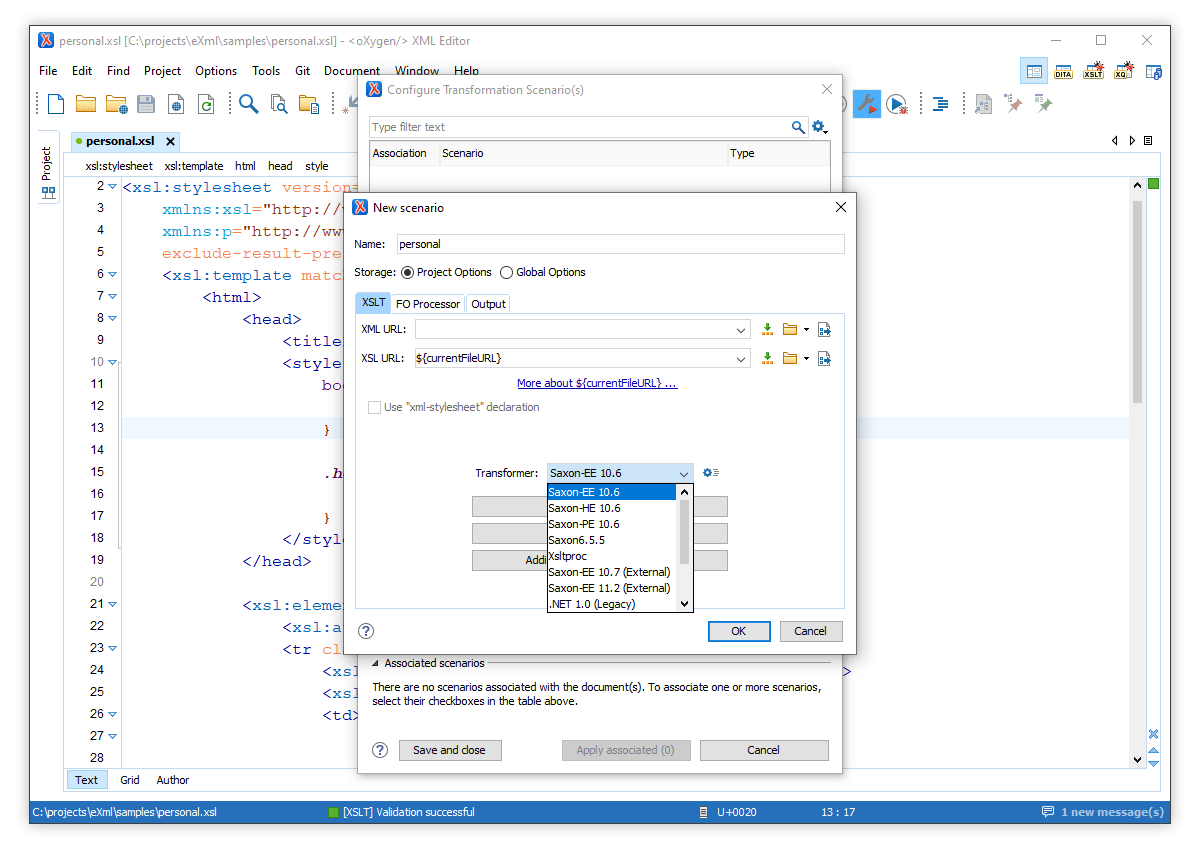Click Insert Editor Variables icon for XSL URL
1200x850 pixels.
pos(768,358)
